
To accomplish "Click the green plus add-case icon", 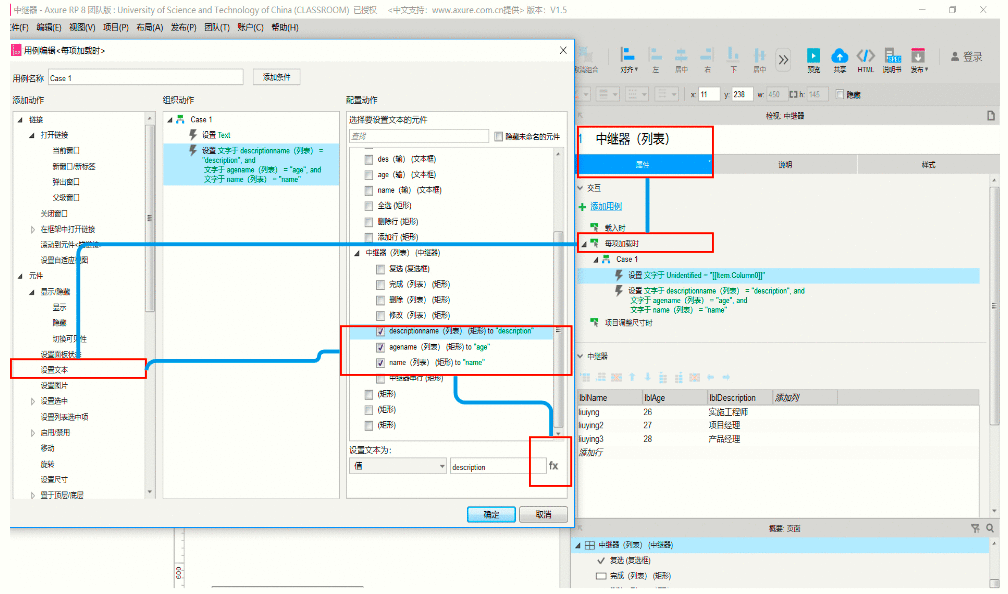I will point(582,206).
